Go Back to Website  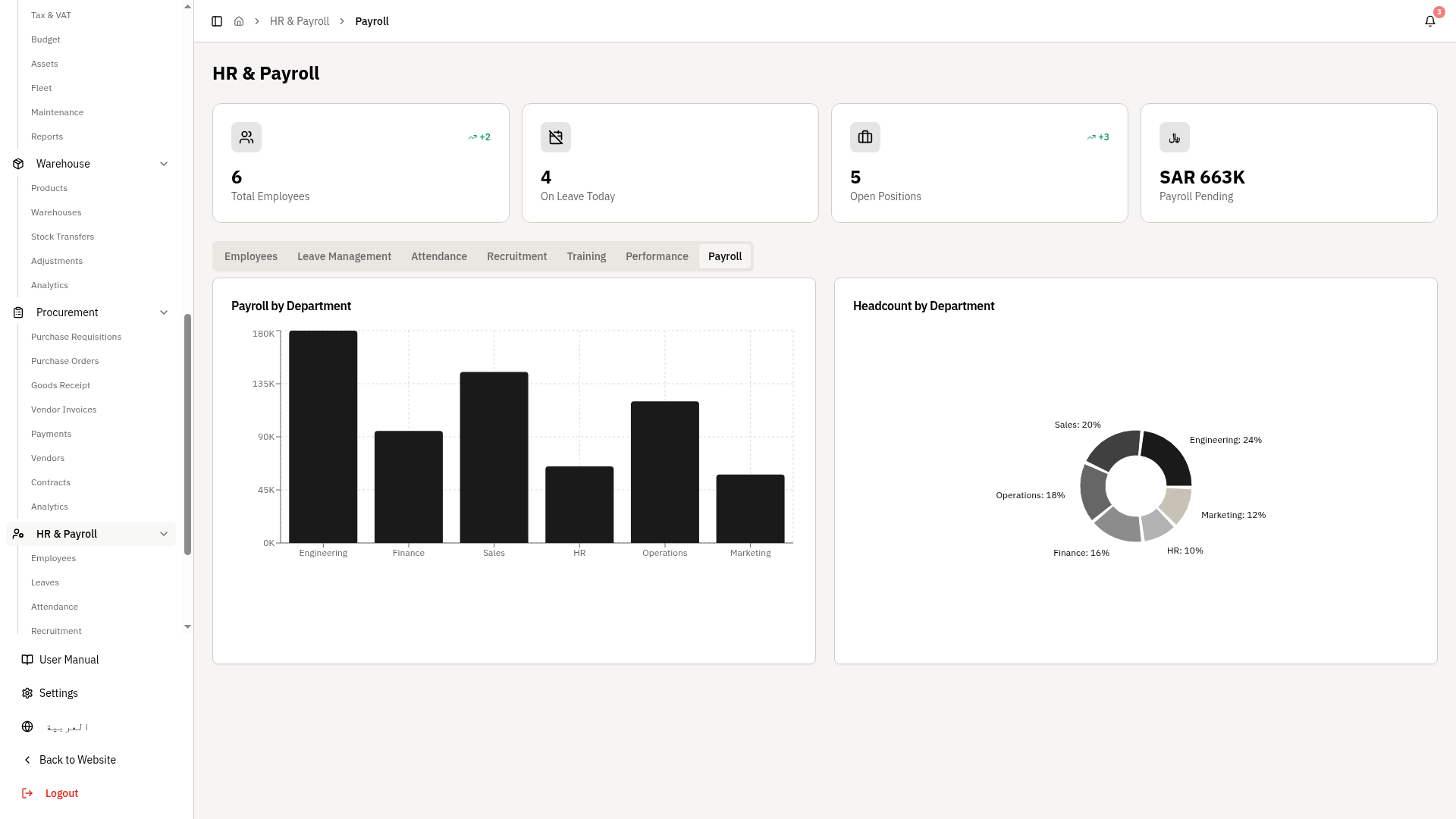[77, 760]
